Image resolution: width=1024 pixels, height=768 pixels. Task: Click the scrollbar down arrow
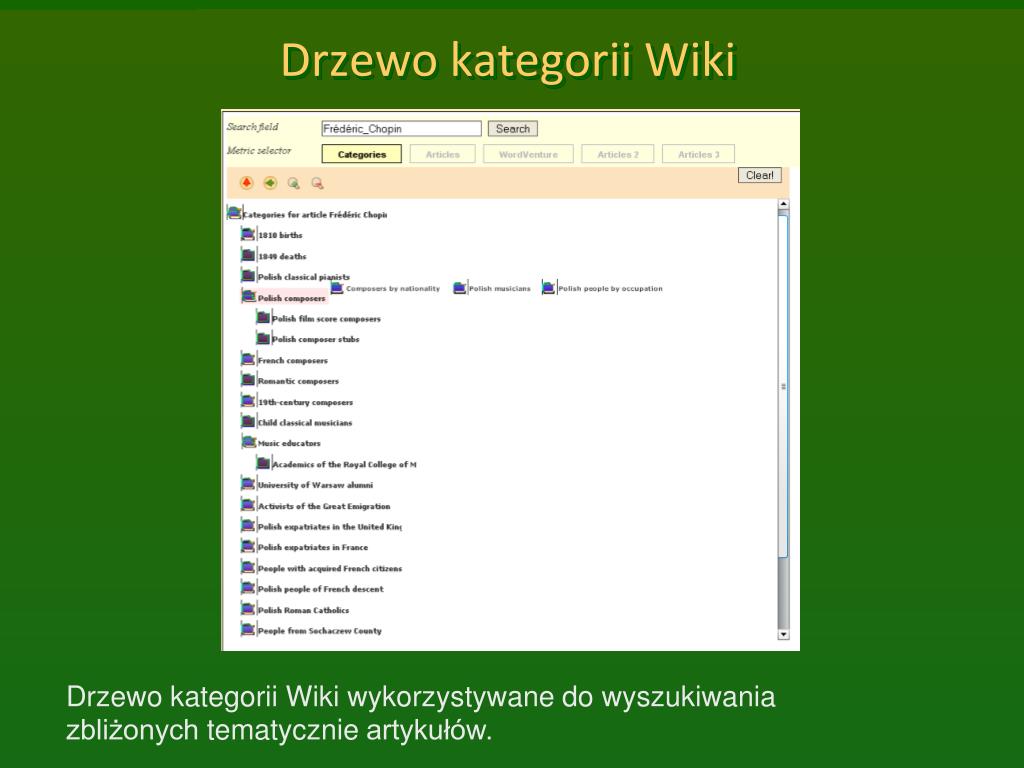click(784, 634)
